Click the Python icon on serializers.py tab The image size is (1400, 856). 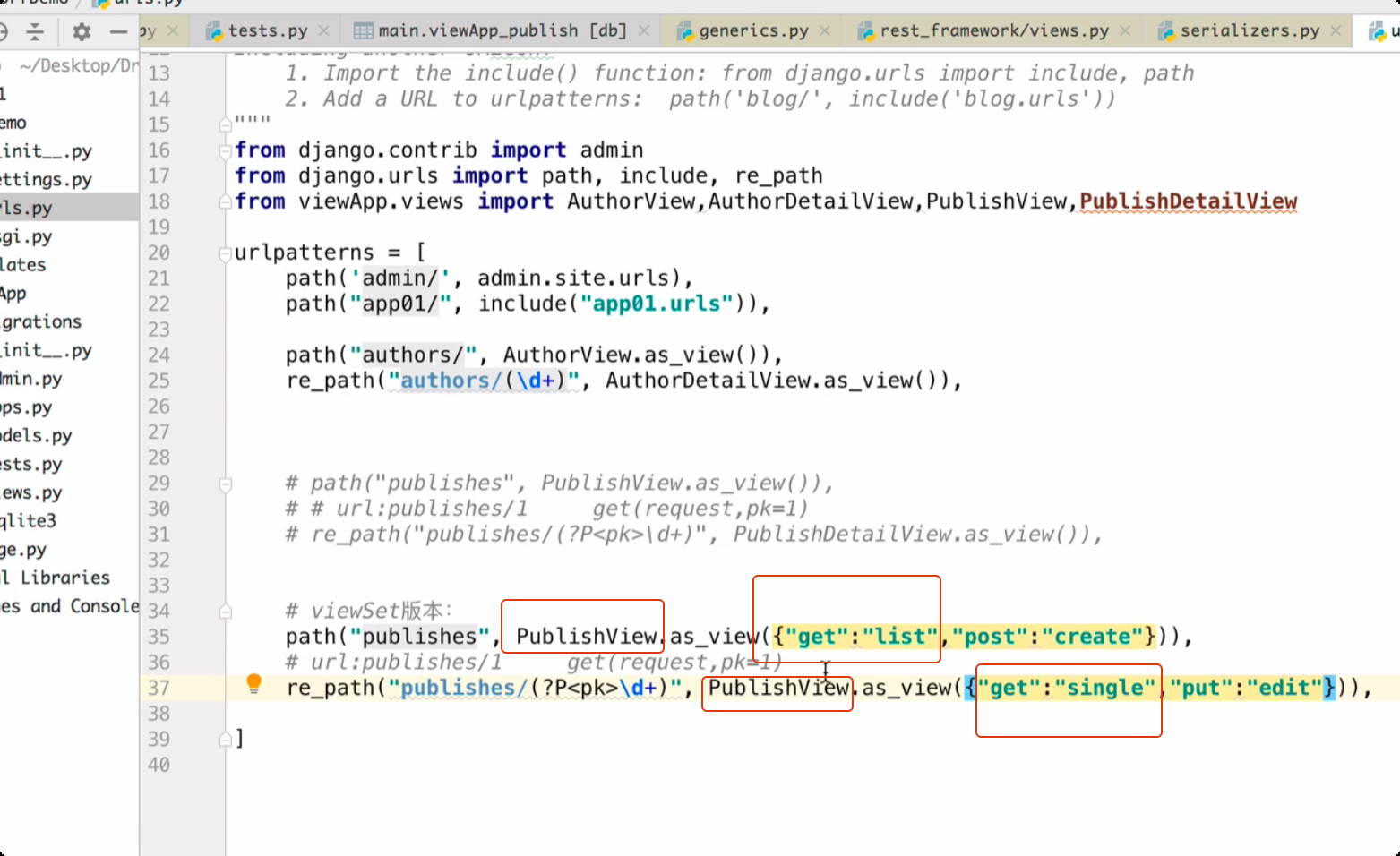[1166, 31]
